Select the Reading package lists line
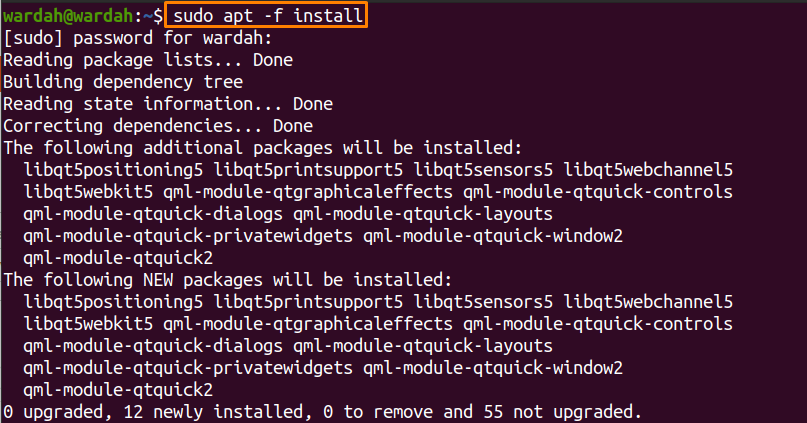This screenshot has height=423, width=807. tap(148, 60)
